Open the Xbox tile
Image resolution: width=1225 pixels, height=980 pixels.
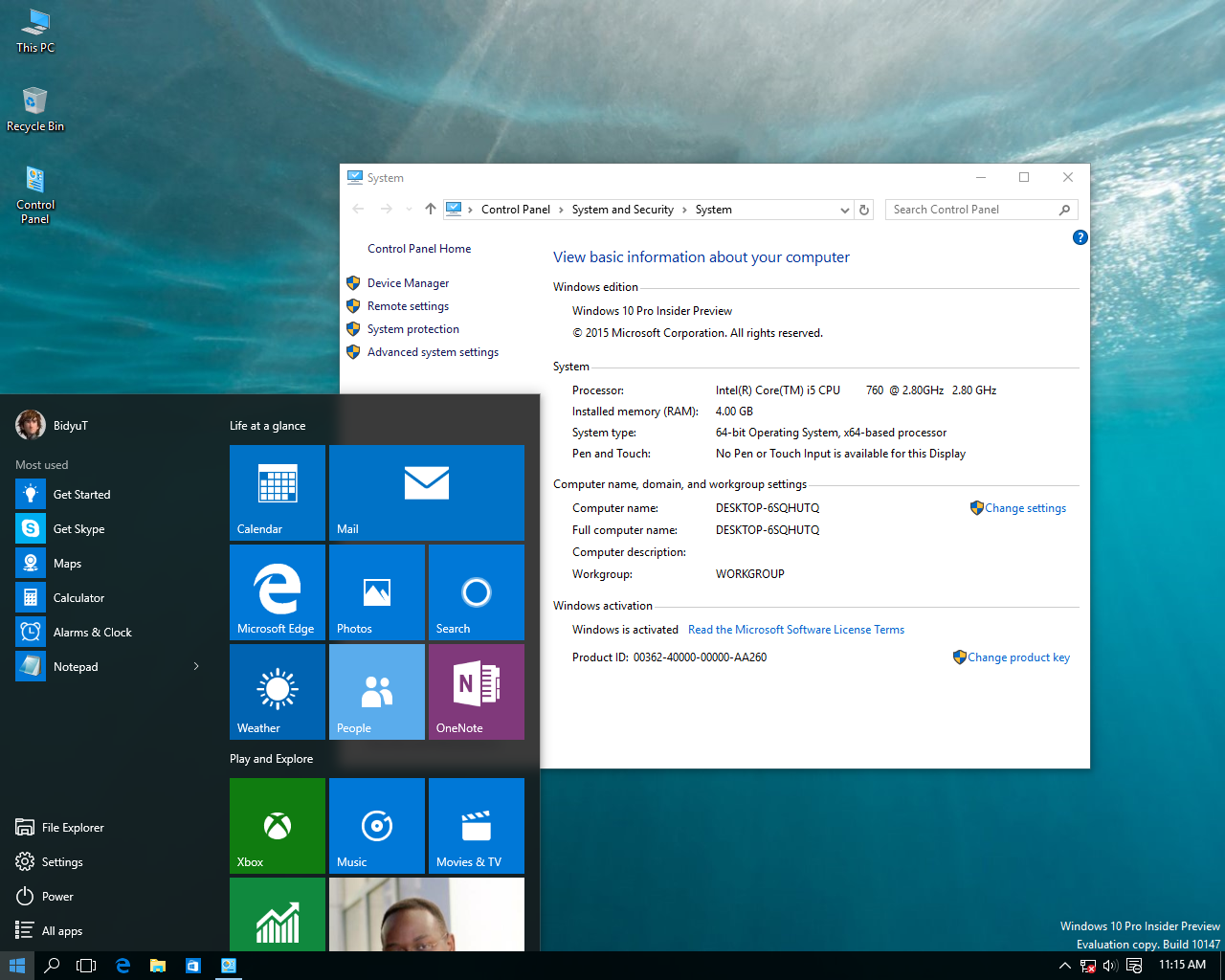pos(278,825)
